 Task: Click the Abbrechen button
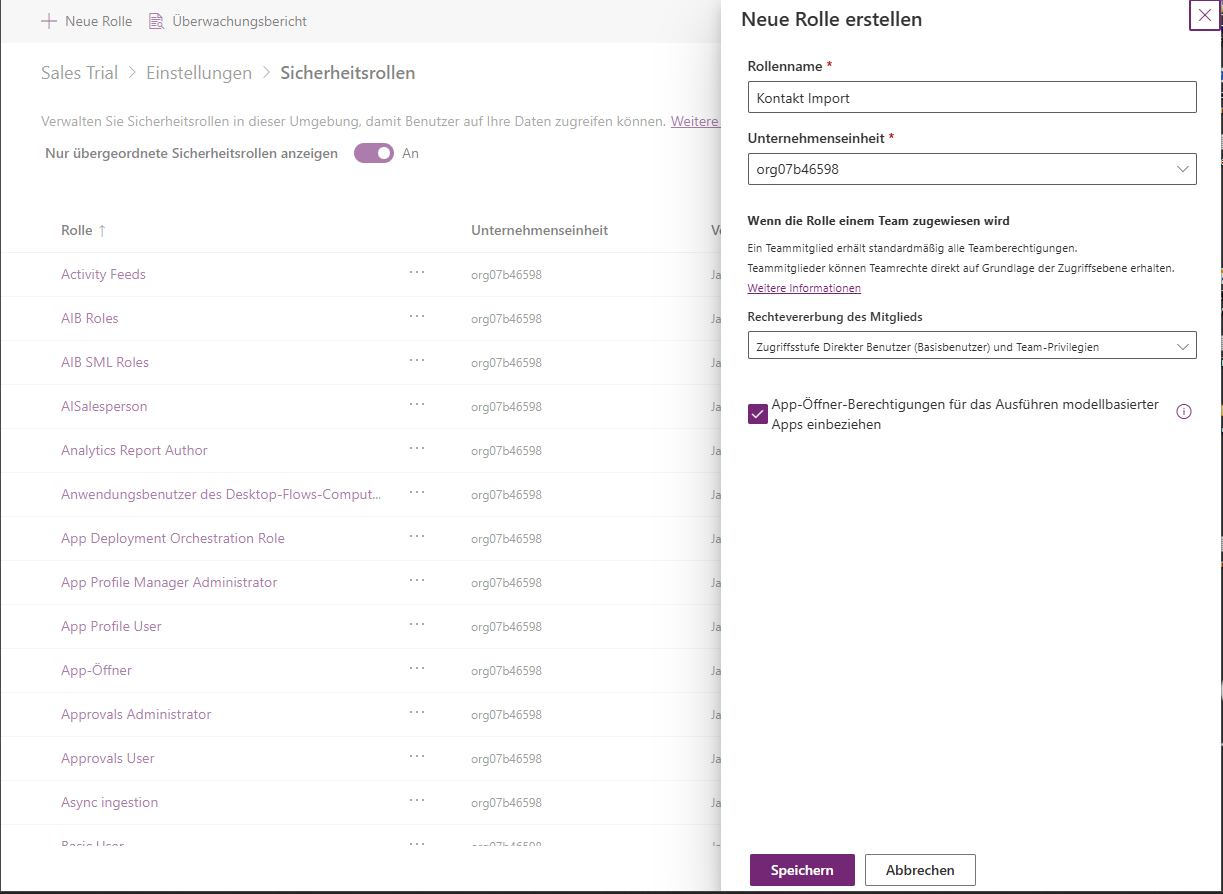tap(920, 870)
